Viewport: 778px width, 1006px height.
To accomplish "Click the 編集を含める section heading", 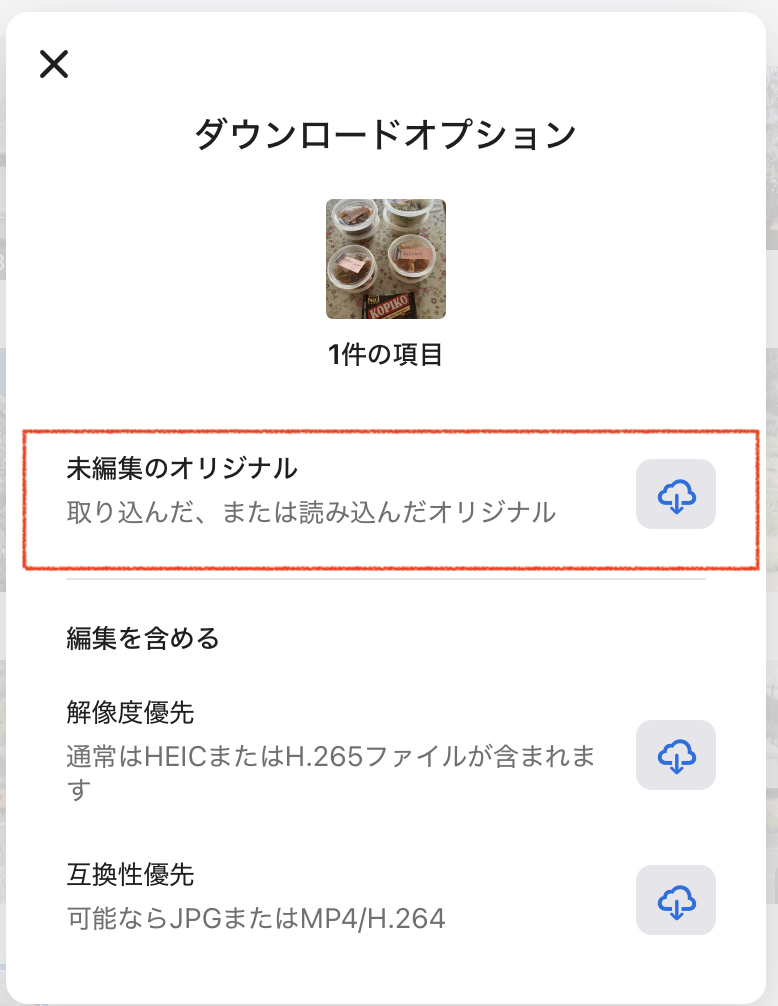I will [143, 638].
